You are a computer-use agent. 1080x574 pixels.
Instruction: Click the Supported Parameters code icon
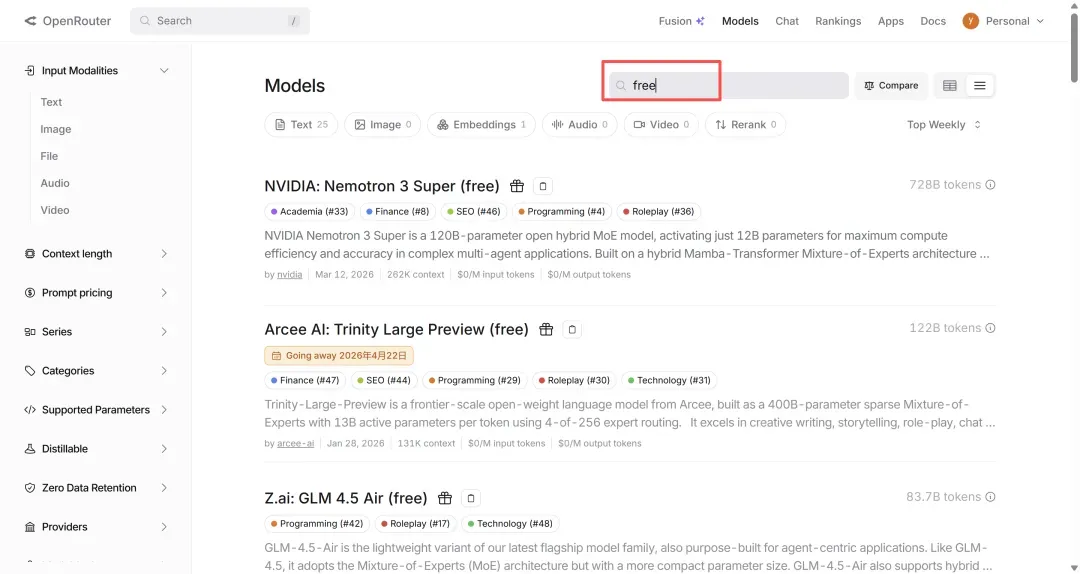tap(30, 410)
